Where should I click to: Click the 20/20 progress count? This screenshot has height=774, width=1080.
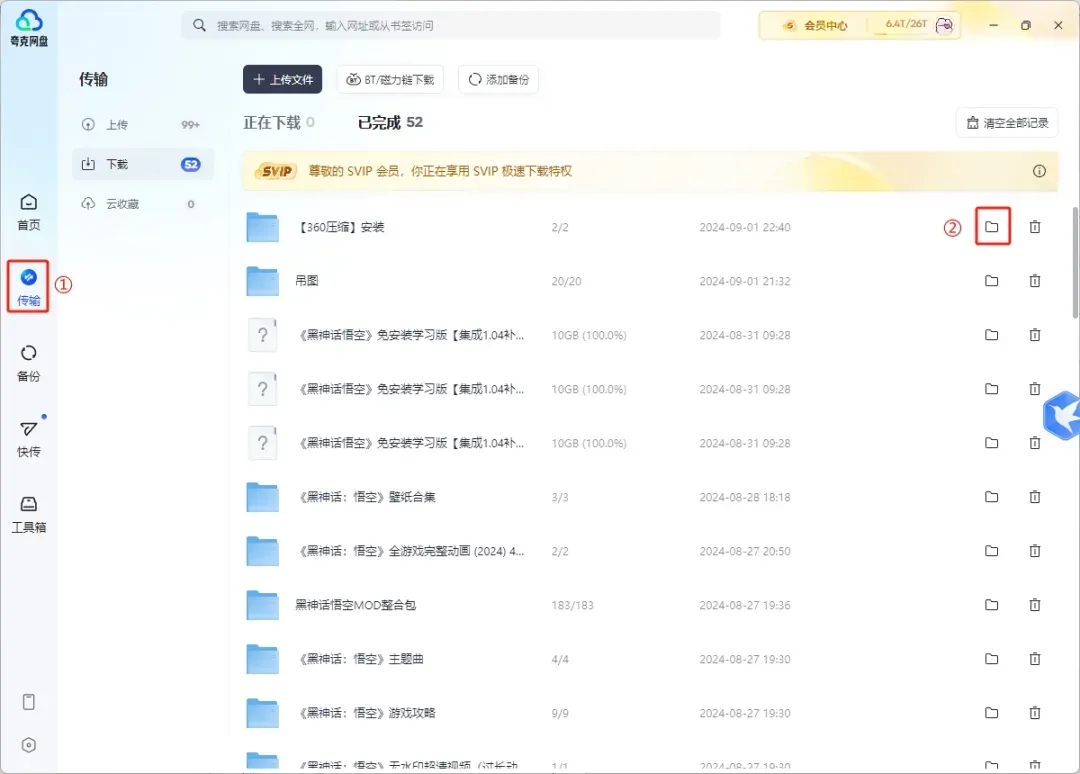pyautogui.click(x=566, y=281)
